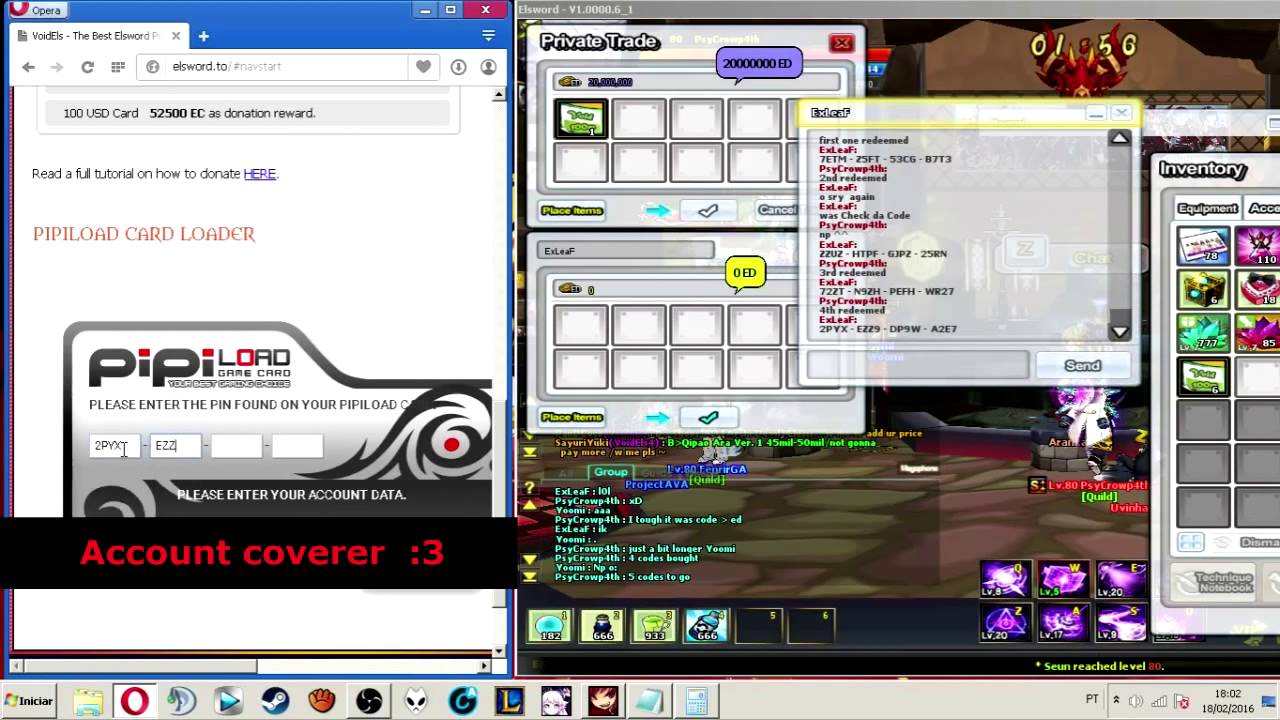Select the green crystal item count 777
This screenshot has height=720, width=1280.
[x=1203, y=332]
